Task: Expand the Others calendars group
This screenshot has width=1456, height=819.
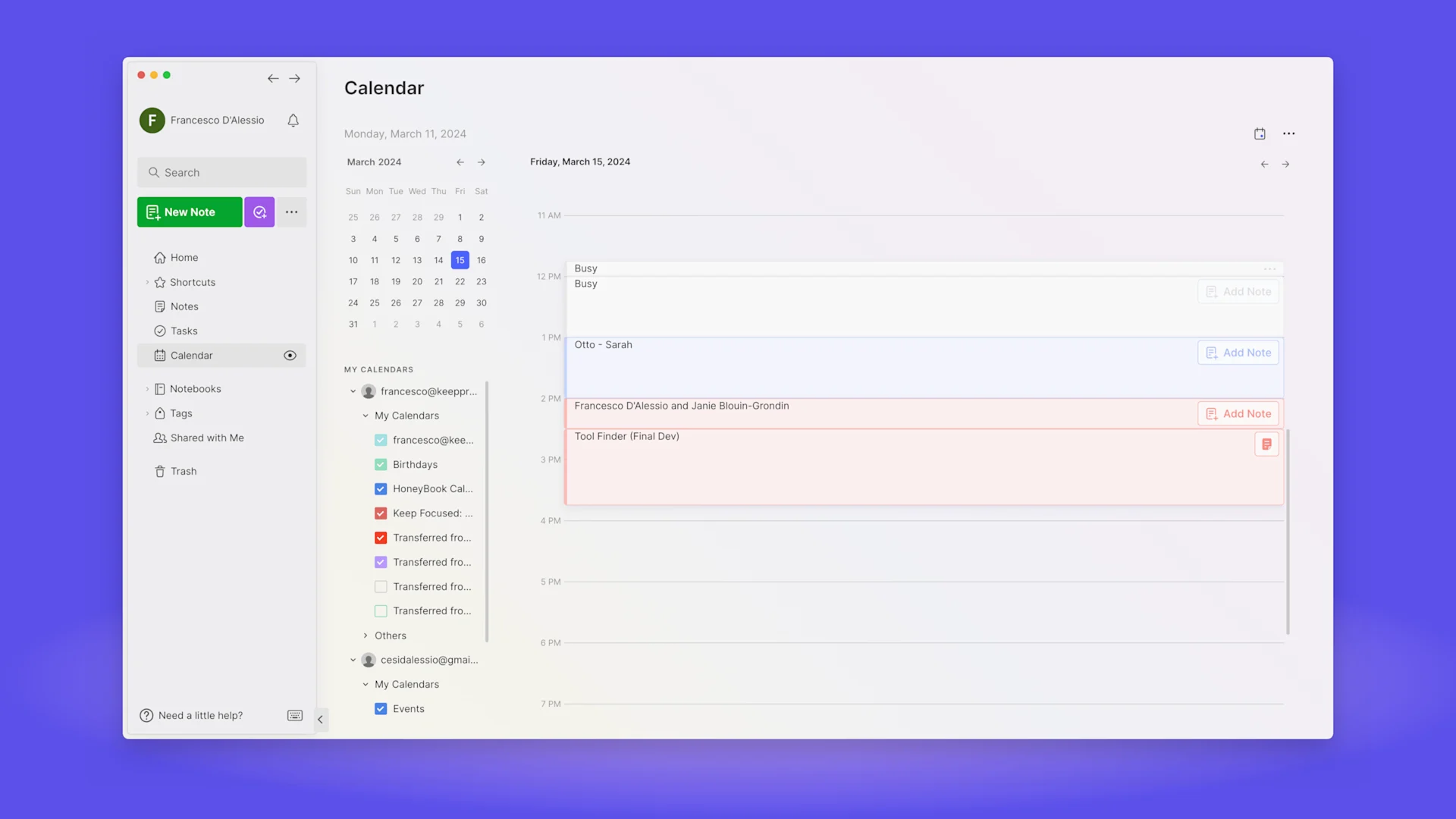Action: coord(366,635)
